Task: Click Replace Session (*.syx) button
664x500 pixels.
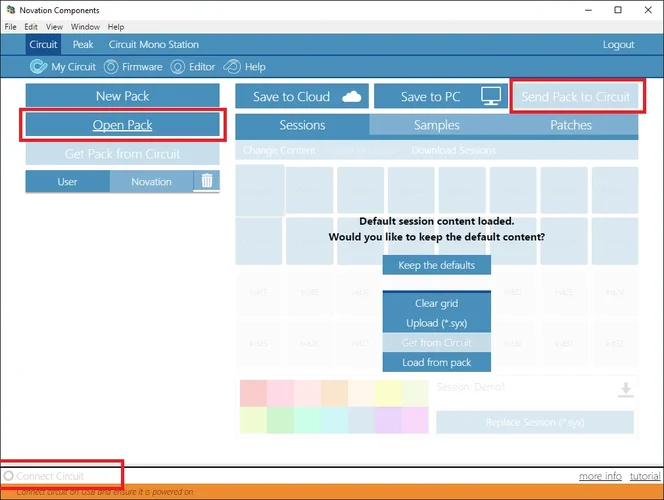Action: (x=535, y=422)
